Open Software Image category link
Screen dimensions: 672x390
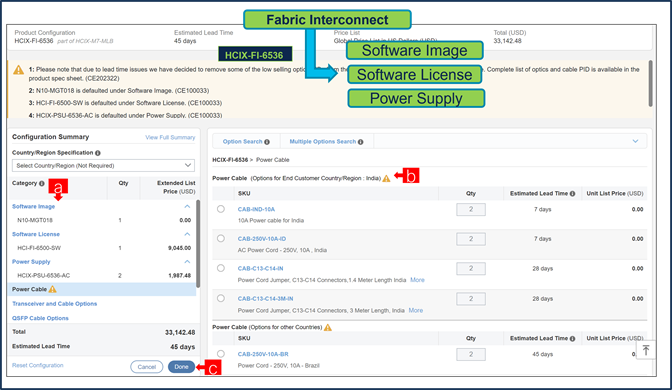(33, 207)
